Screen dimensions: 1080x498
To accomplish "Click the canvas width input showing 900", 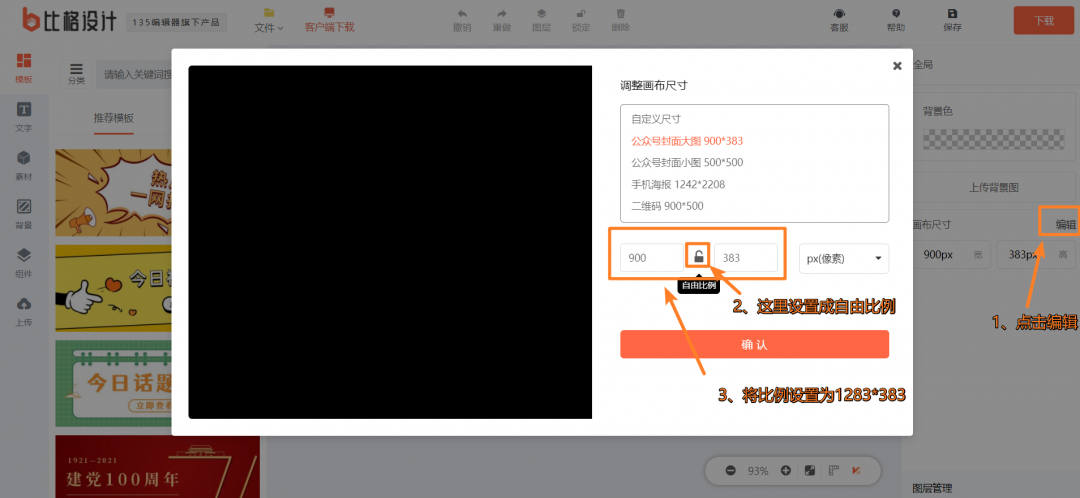I will (x=651, y=258).
